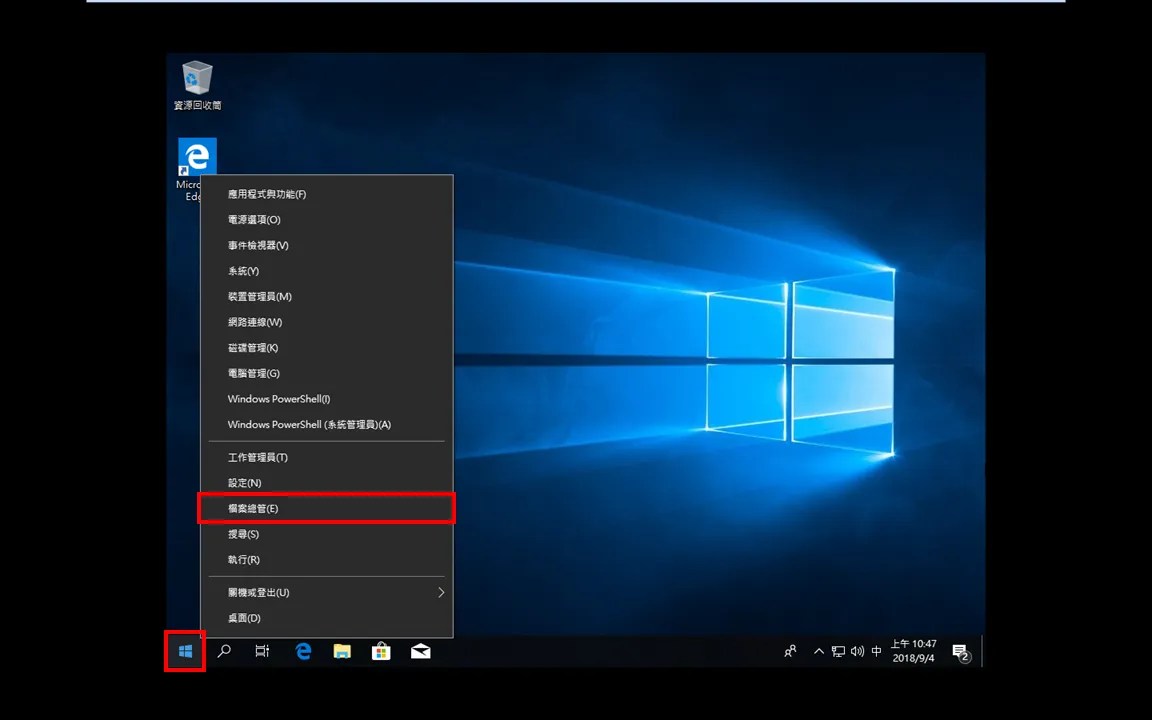Screen dimensions: 1152x720
Task: Open Microsoft Store taskbar icon
Action: (381, 651)
